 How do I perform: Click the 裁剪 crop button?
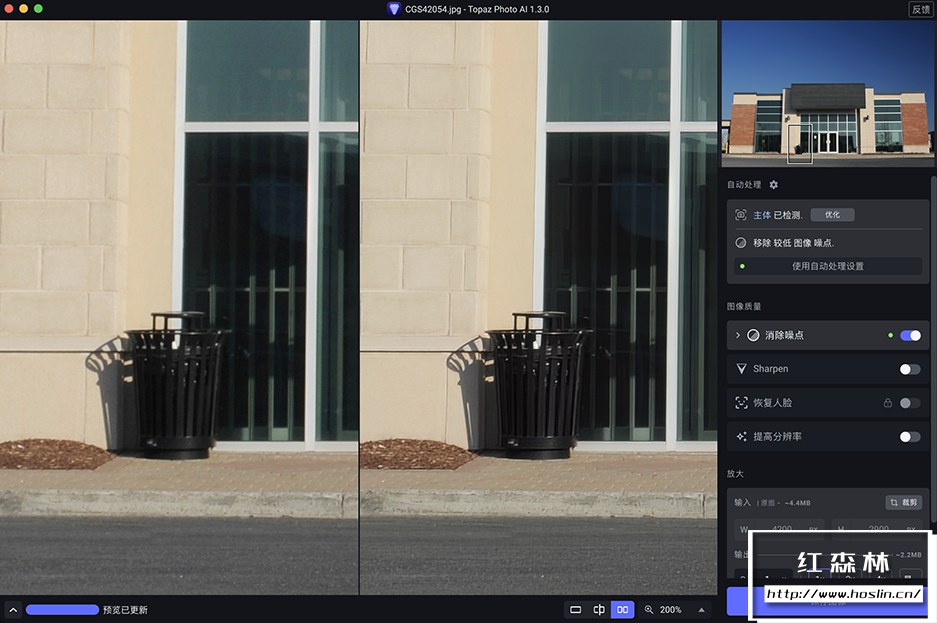click(904, 502)
